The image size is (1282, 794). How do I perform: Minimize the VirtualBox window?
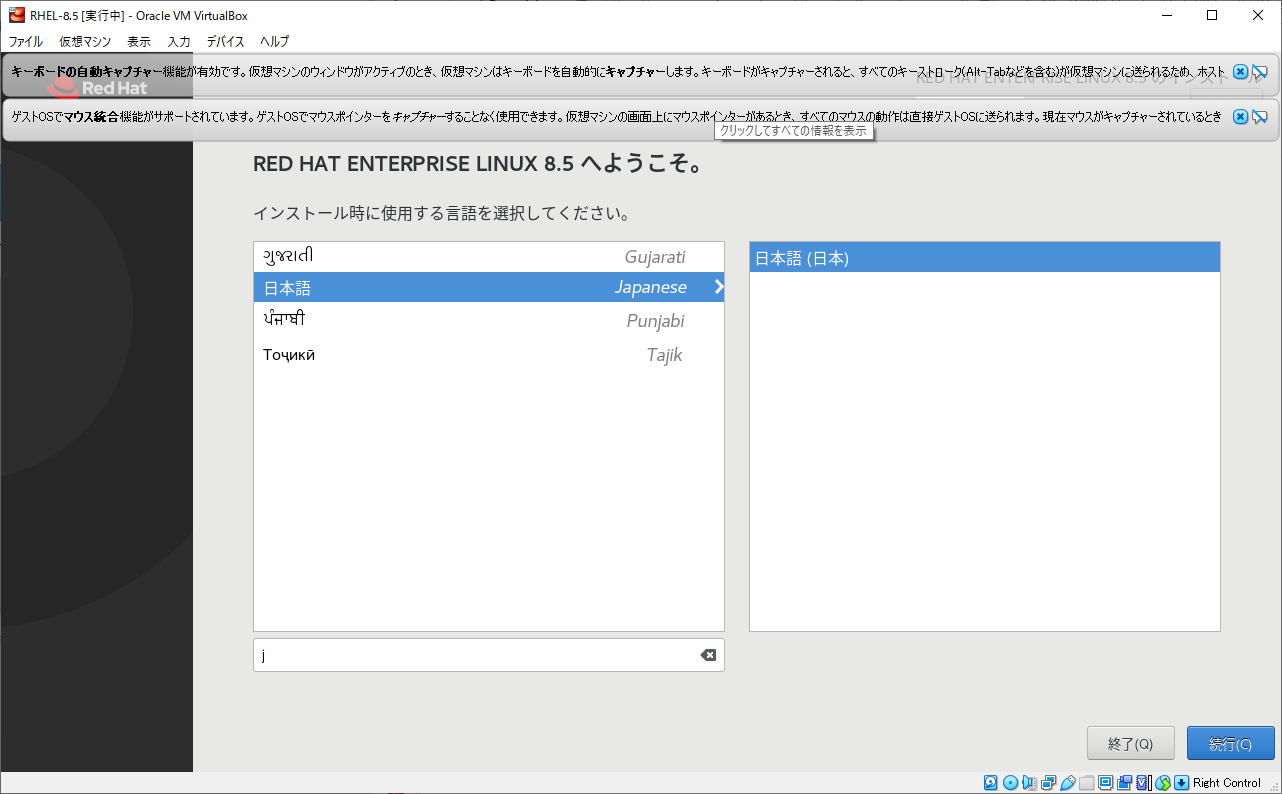point(1166,15)
